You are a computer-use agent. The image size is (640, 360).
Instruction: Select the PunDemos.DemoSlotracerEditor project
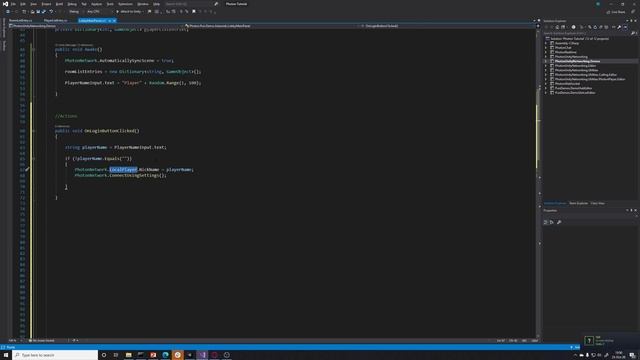point(575,92)
